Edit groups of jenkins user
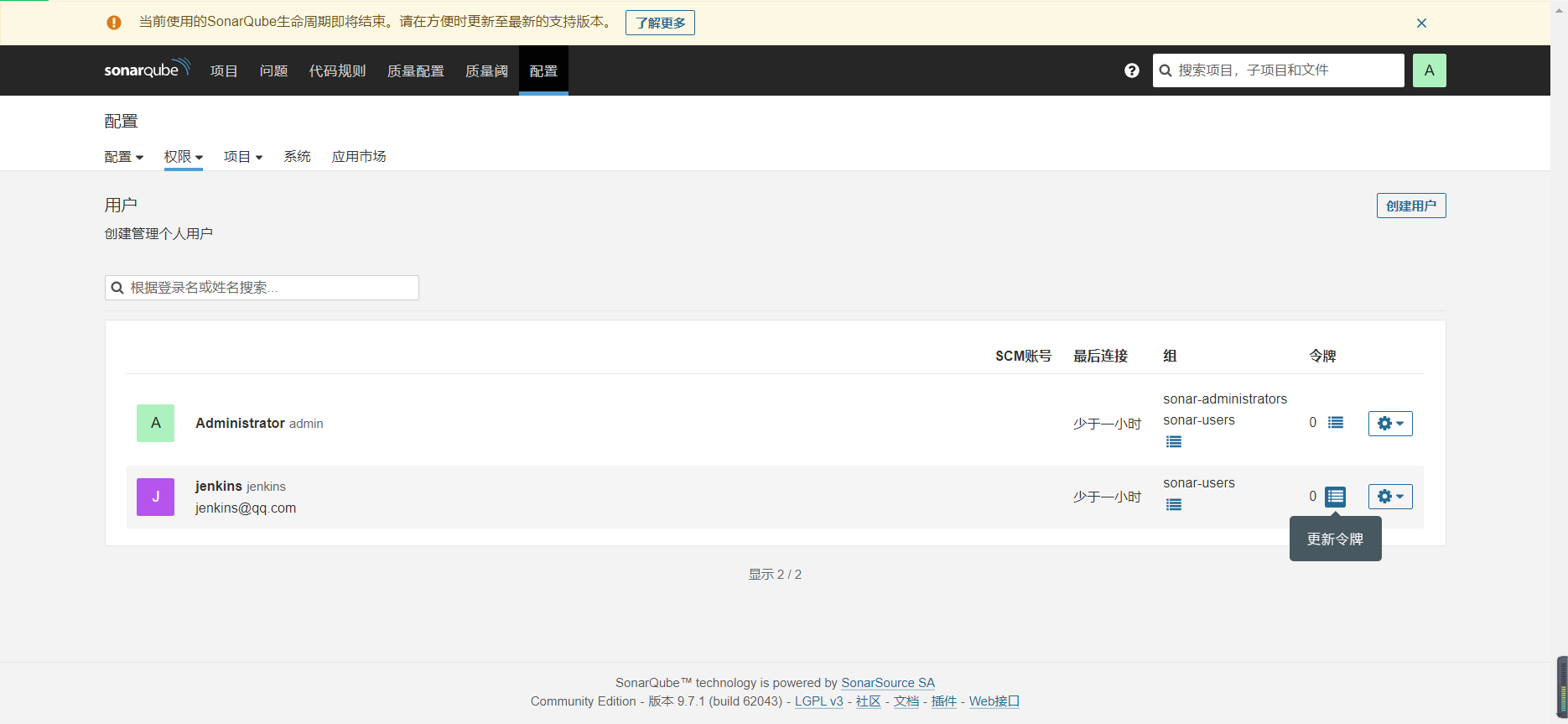The width and height of the screenshot is (1568, 724). point(1174,504)
